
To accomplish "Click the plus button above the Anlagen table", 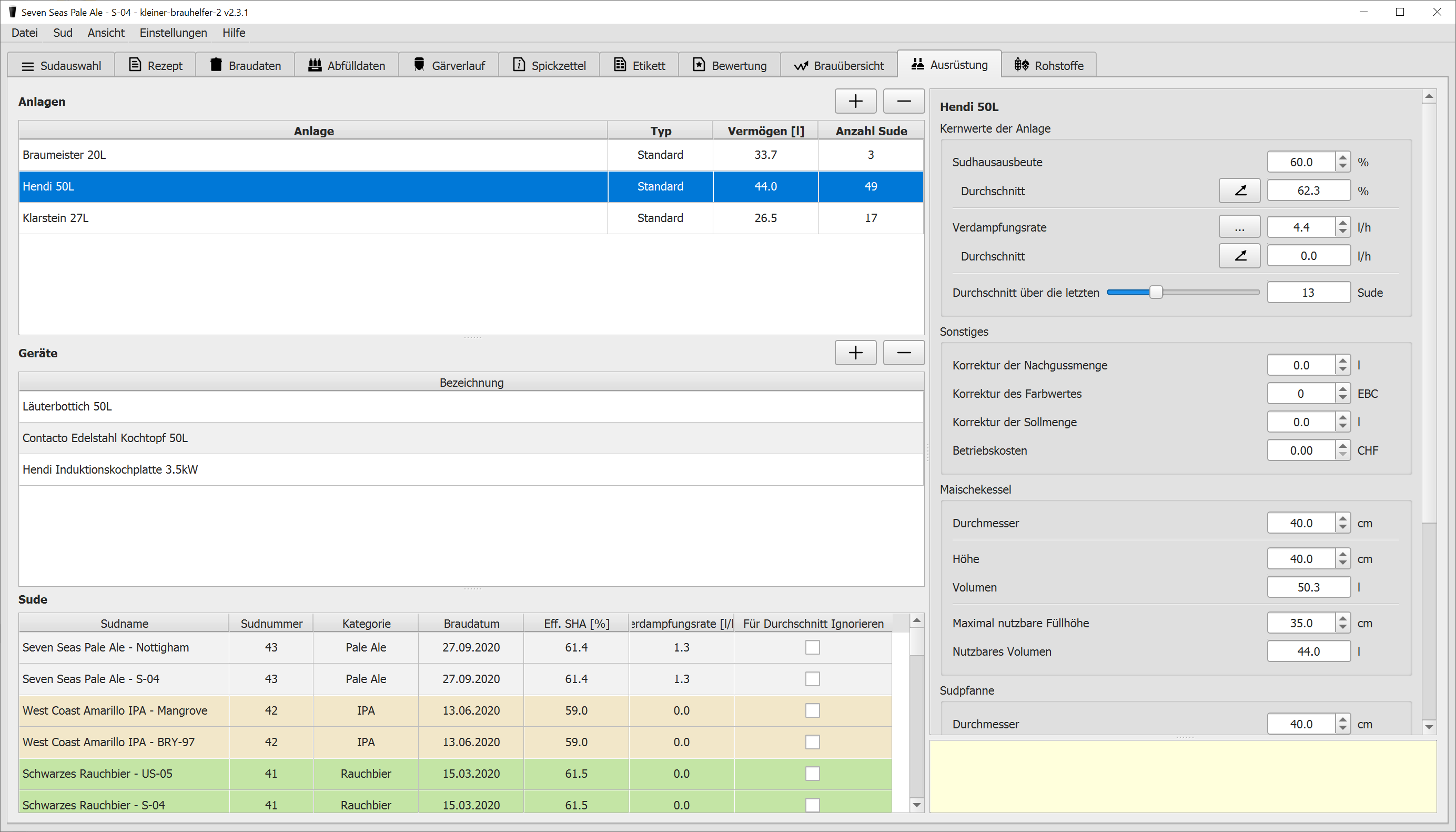I will point(855,101).
